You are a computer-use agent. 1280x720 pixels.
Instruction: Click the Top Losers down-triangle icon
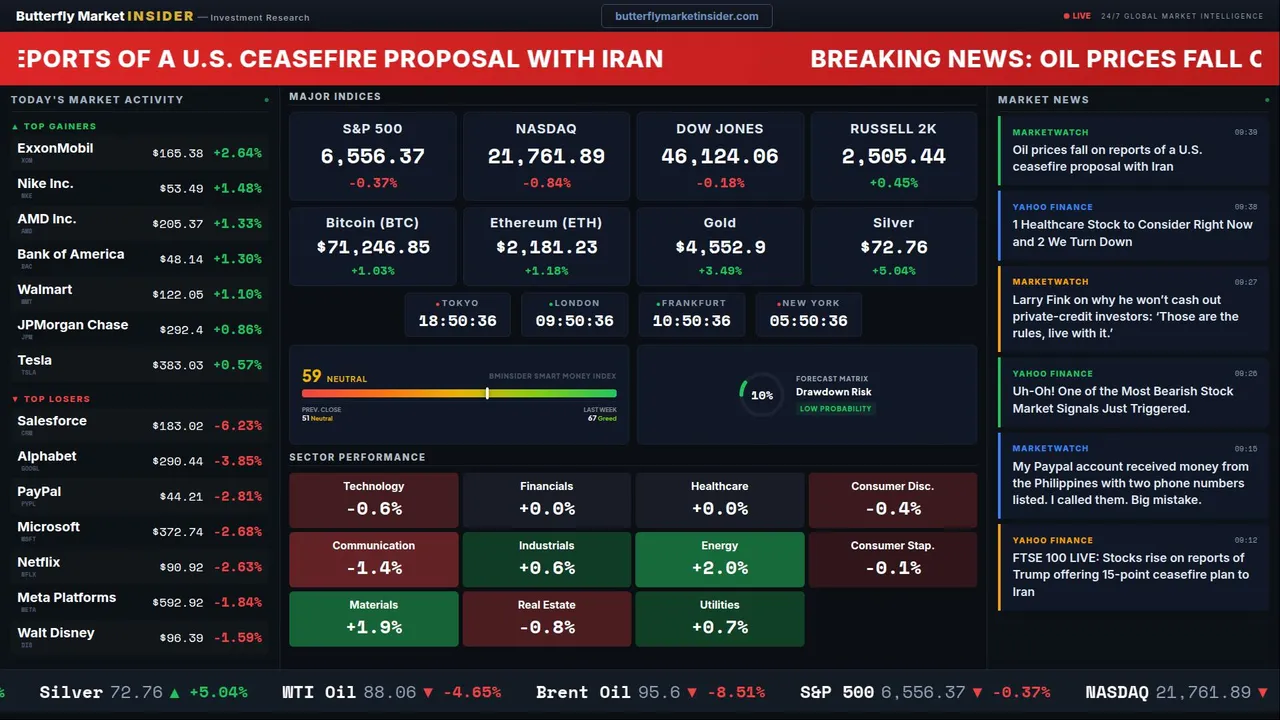point(15,399)
